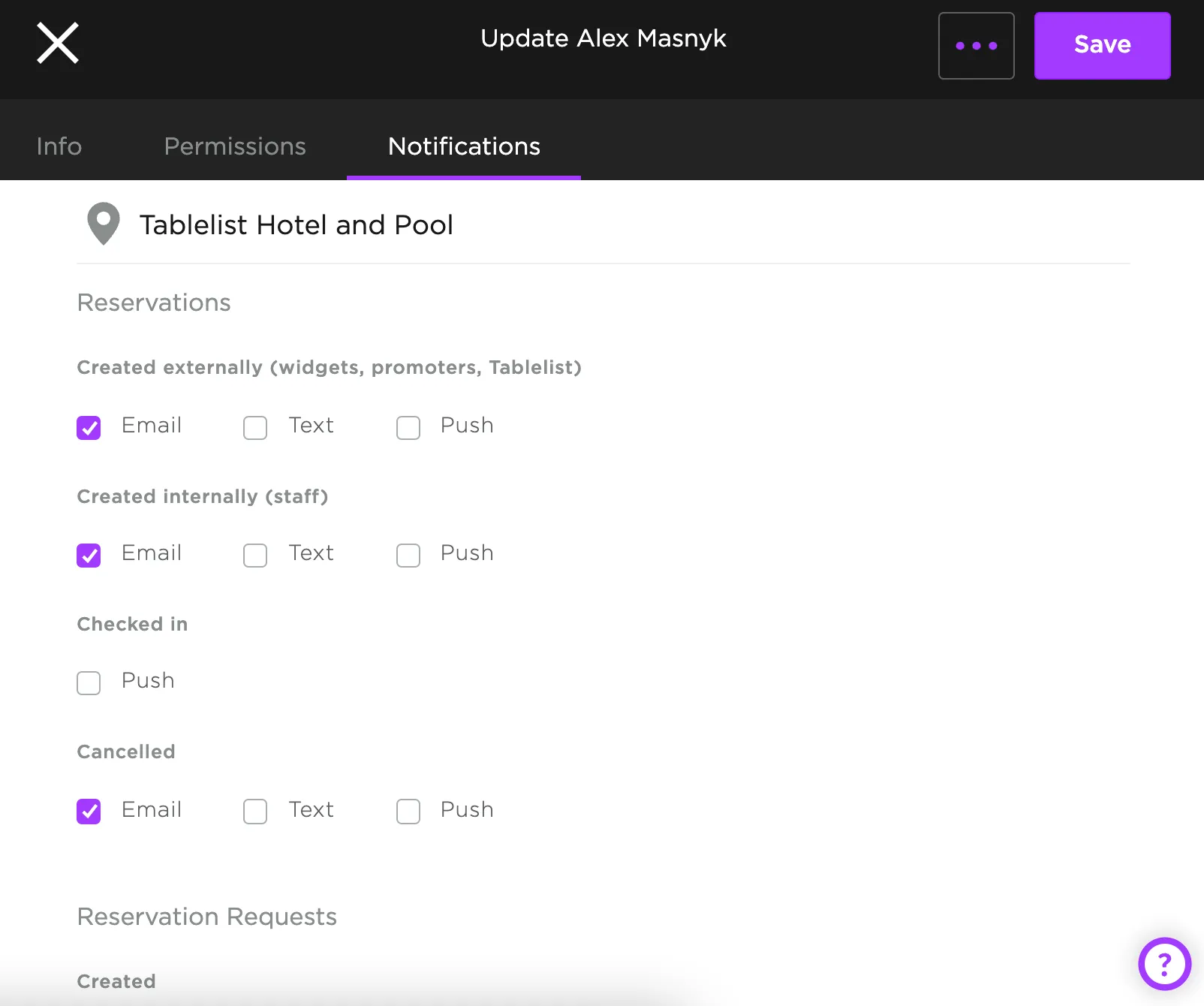The width and height of the screenshot is (1204, 1006).
Task: Click the Tablelist Hotel and Pool venue name
Action: pos(296,224)
